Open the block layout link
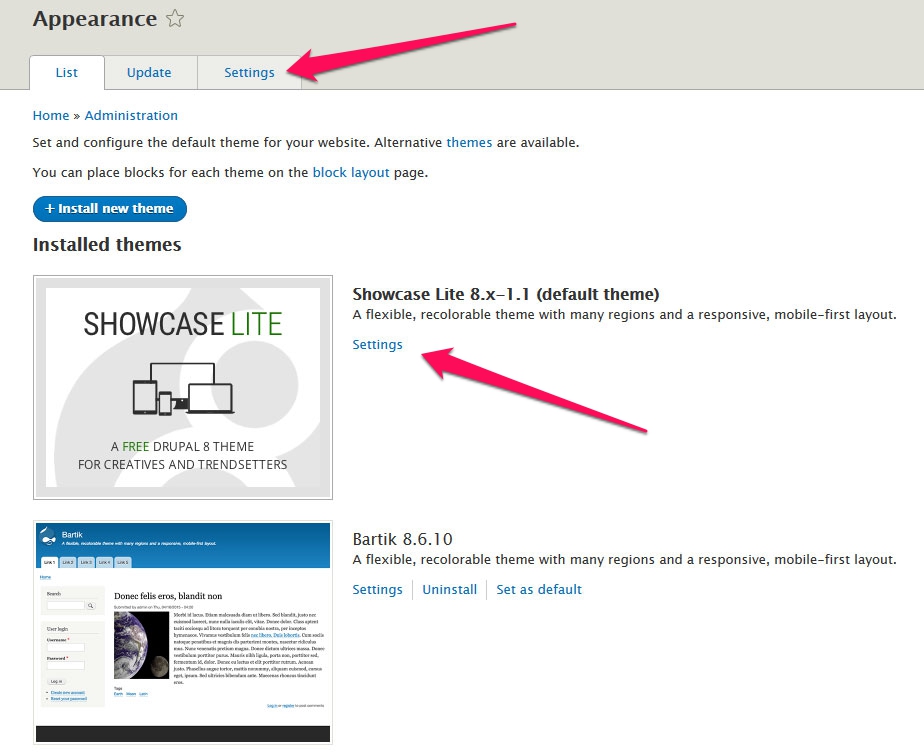 point(351,173)
